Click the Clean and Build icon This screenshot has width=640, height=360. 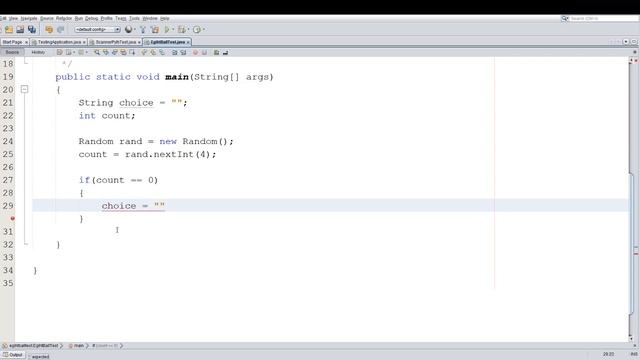pos(155,29)
